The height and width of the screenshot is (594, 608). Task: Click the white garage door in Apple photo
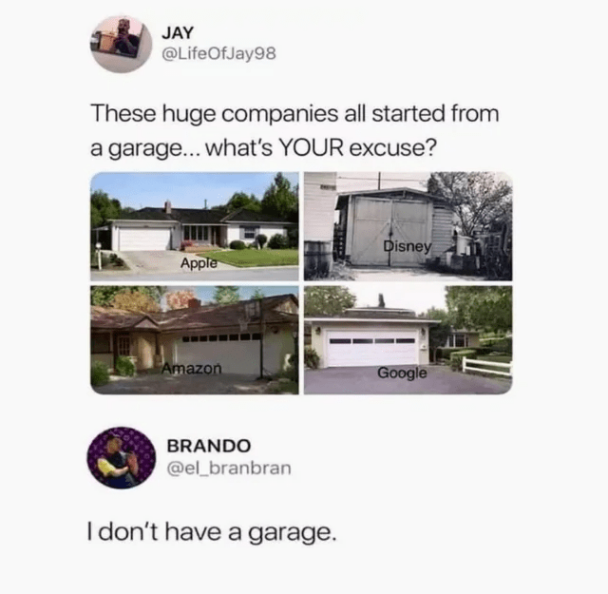point(144,239)
